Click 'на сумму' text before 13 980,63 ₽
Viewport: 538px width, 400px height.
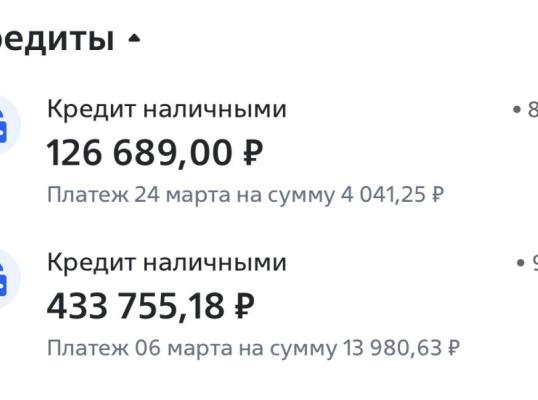pyautogui.click(x=288, y=349)
